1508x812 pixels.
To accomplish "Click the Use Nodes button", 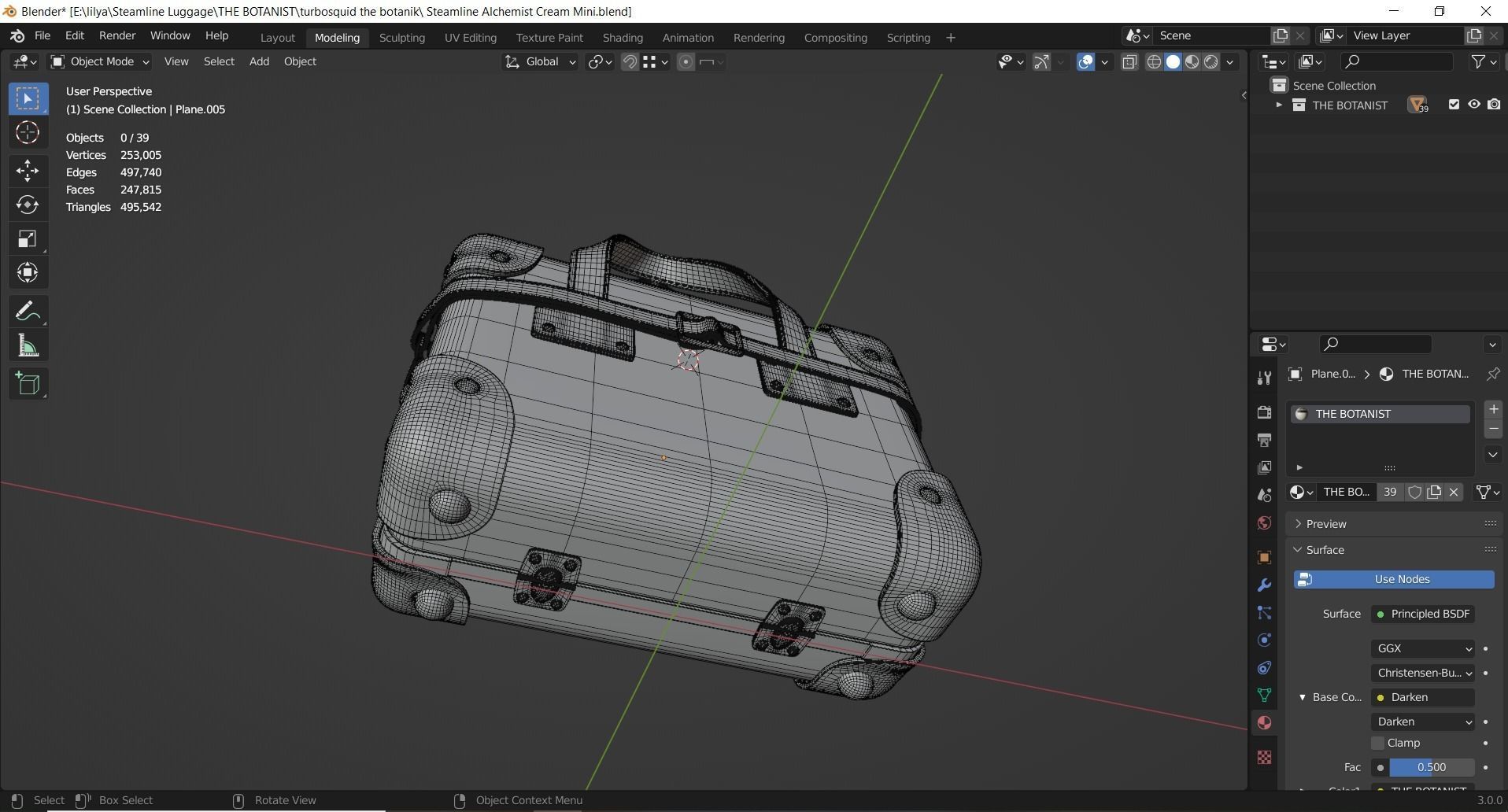I will tap(1394, 579).
